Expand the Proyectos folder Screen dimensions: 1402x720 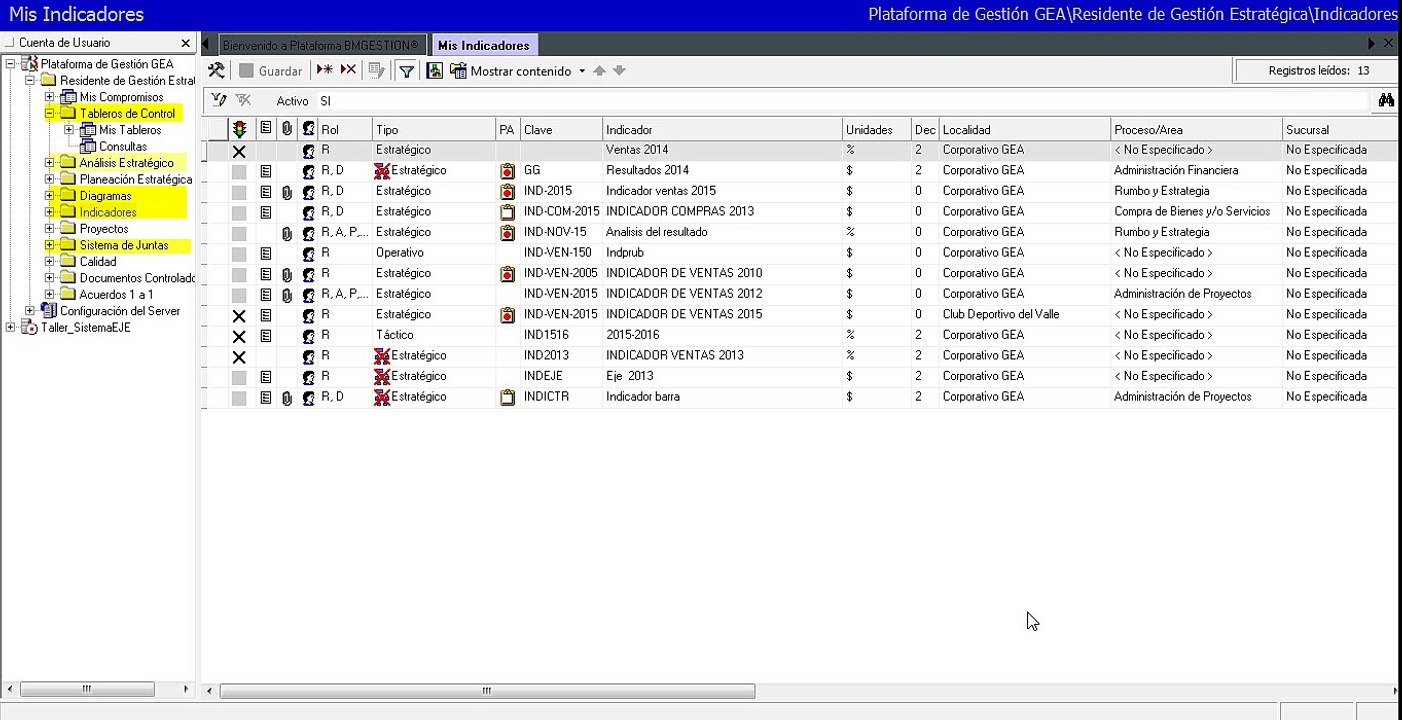[x=50, y=229]
